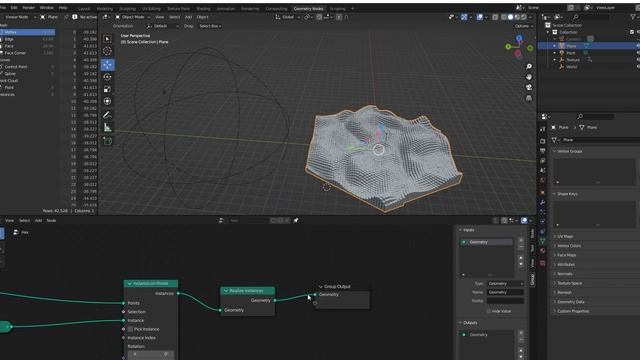This screenshot has height=360, width=640.
Task: Select the Transform tool
Action: coord(107,101)
